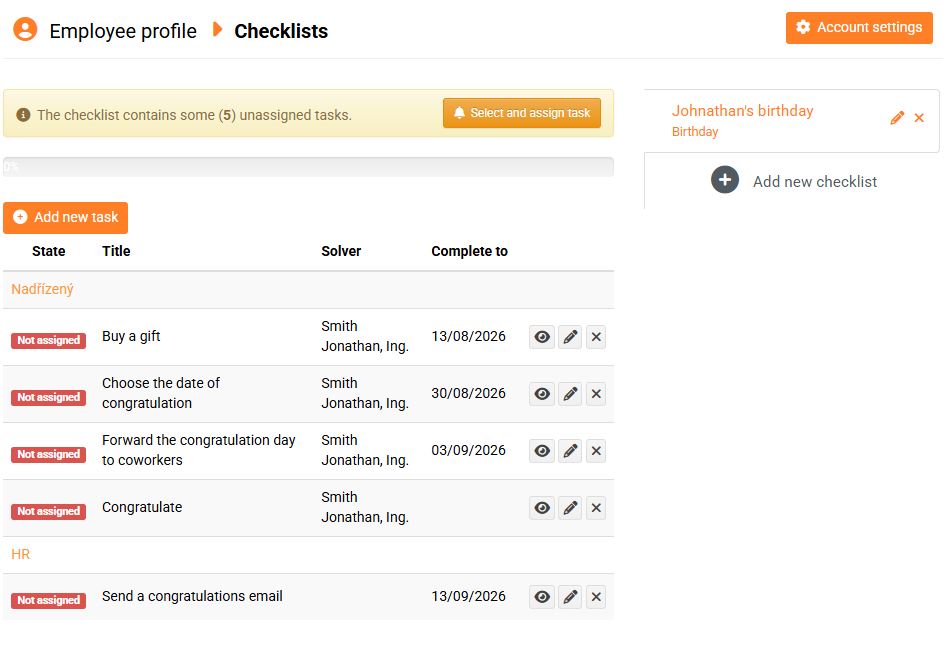This screenshot has height=647, width=950.
Task: Edit the 'Congratulate' task
Action: coord(570,508)
